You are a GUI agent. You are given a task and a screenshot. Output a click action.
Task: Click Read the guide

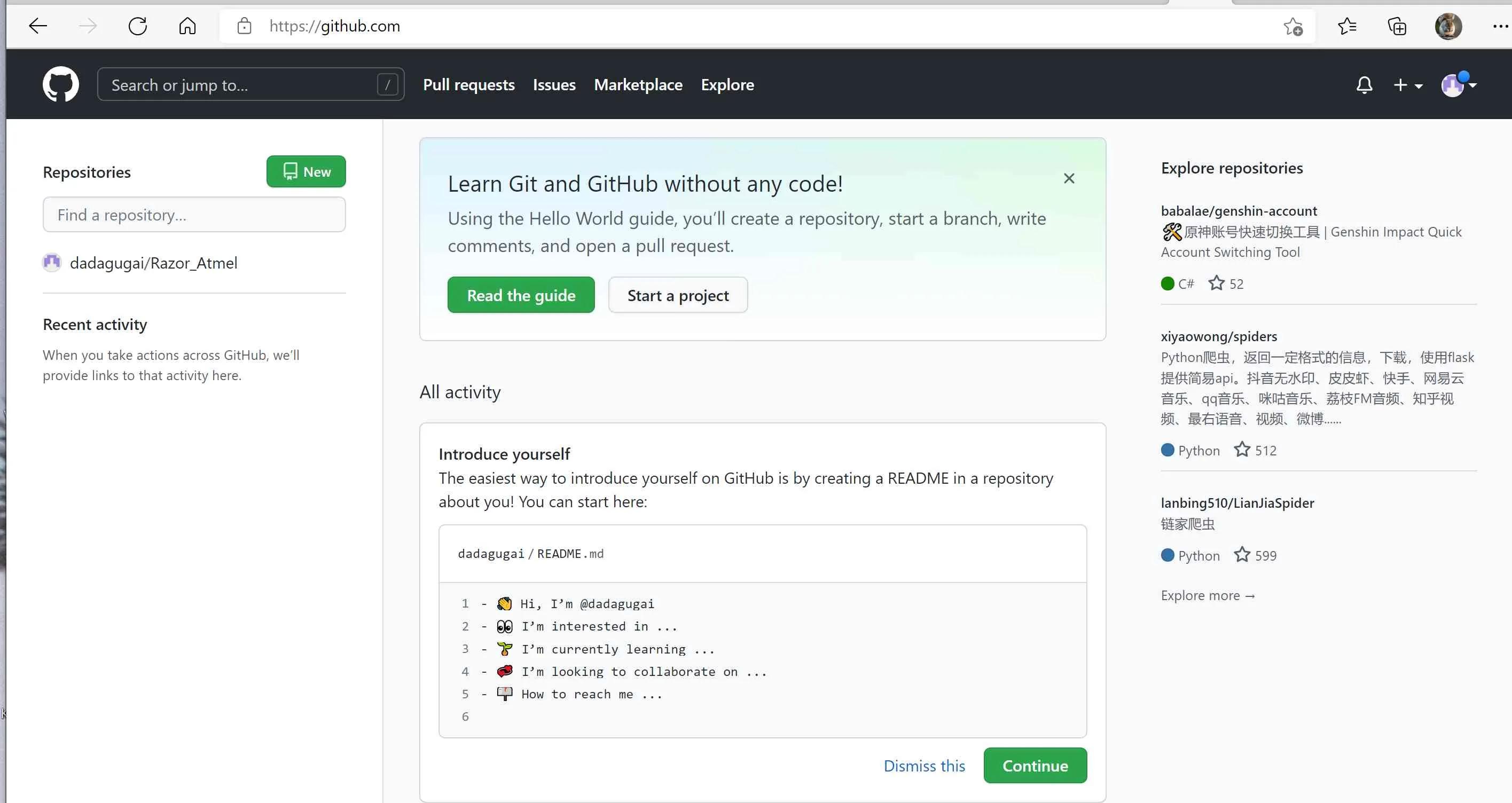pos(521,295)
